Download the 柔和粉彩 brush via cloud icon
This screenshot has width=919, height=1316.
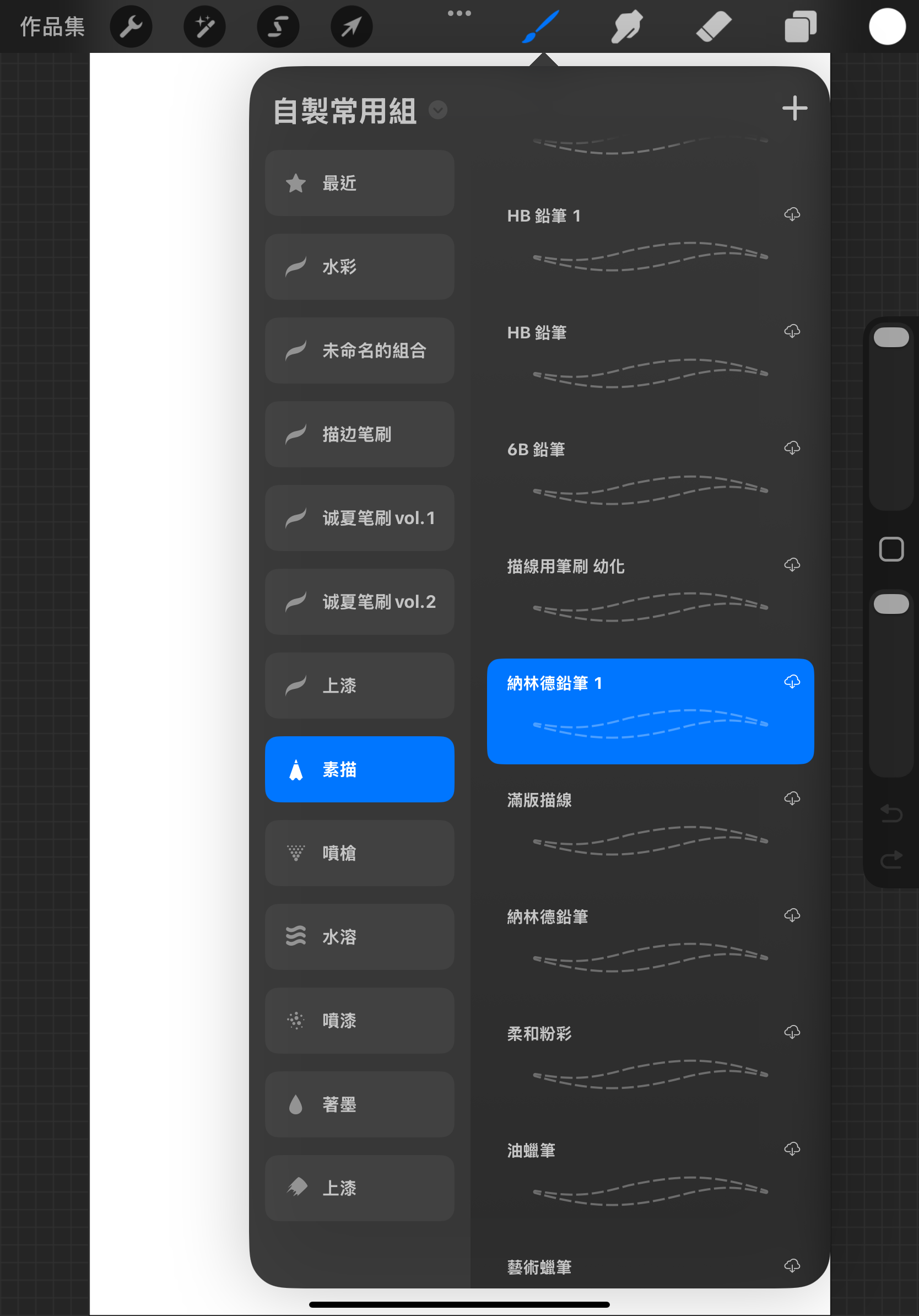pyautogui.click(x=792, y=1032)
